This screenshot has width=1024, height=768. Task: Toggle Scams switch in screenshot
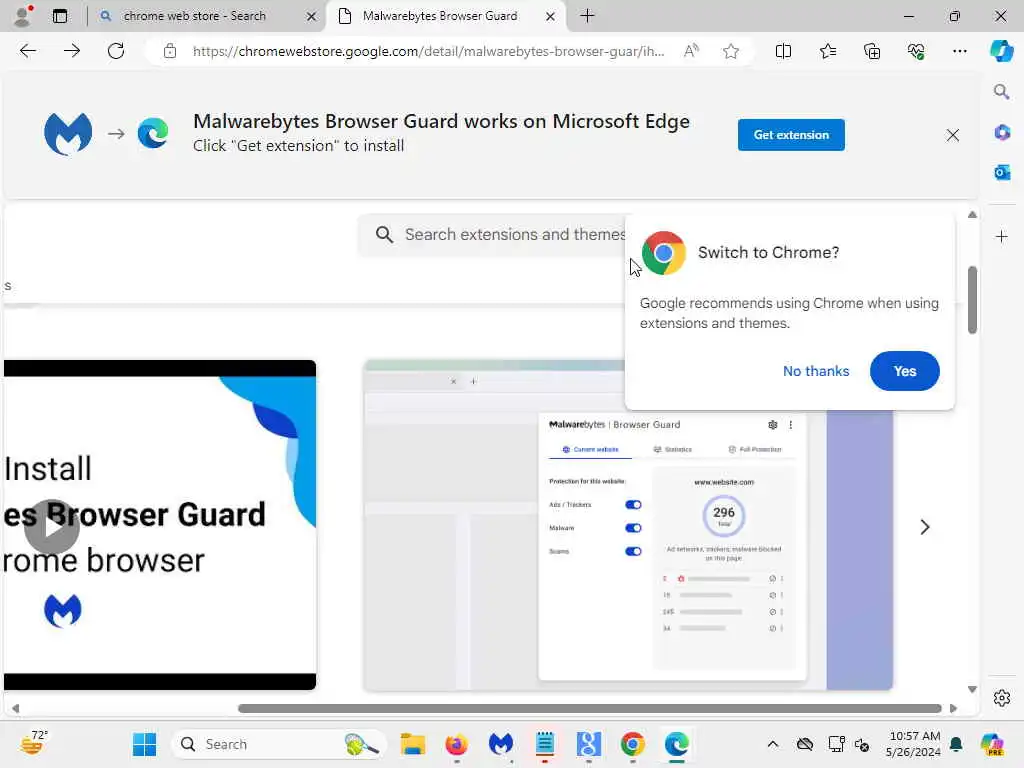point(633,551)
